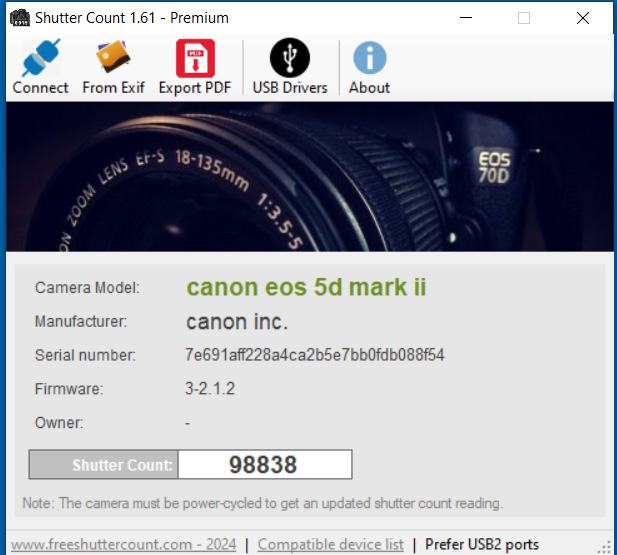Open the Compatible device list link
The width and height of the screenshot is (617, 555).
[x=331, y=545]
